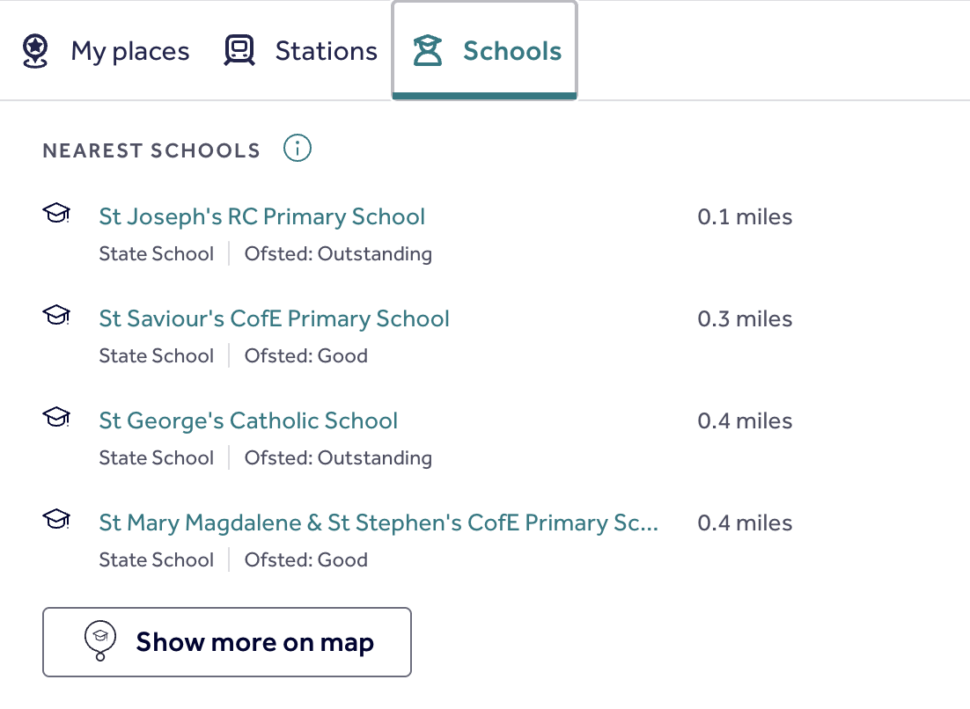Open St Saviour's CofE Primary School link
The height and width of the screenshot is (709, 970).
pos(274,319)
